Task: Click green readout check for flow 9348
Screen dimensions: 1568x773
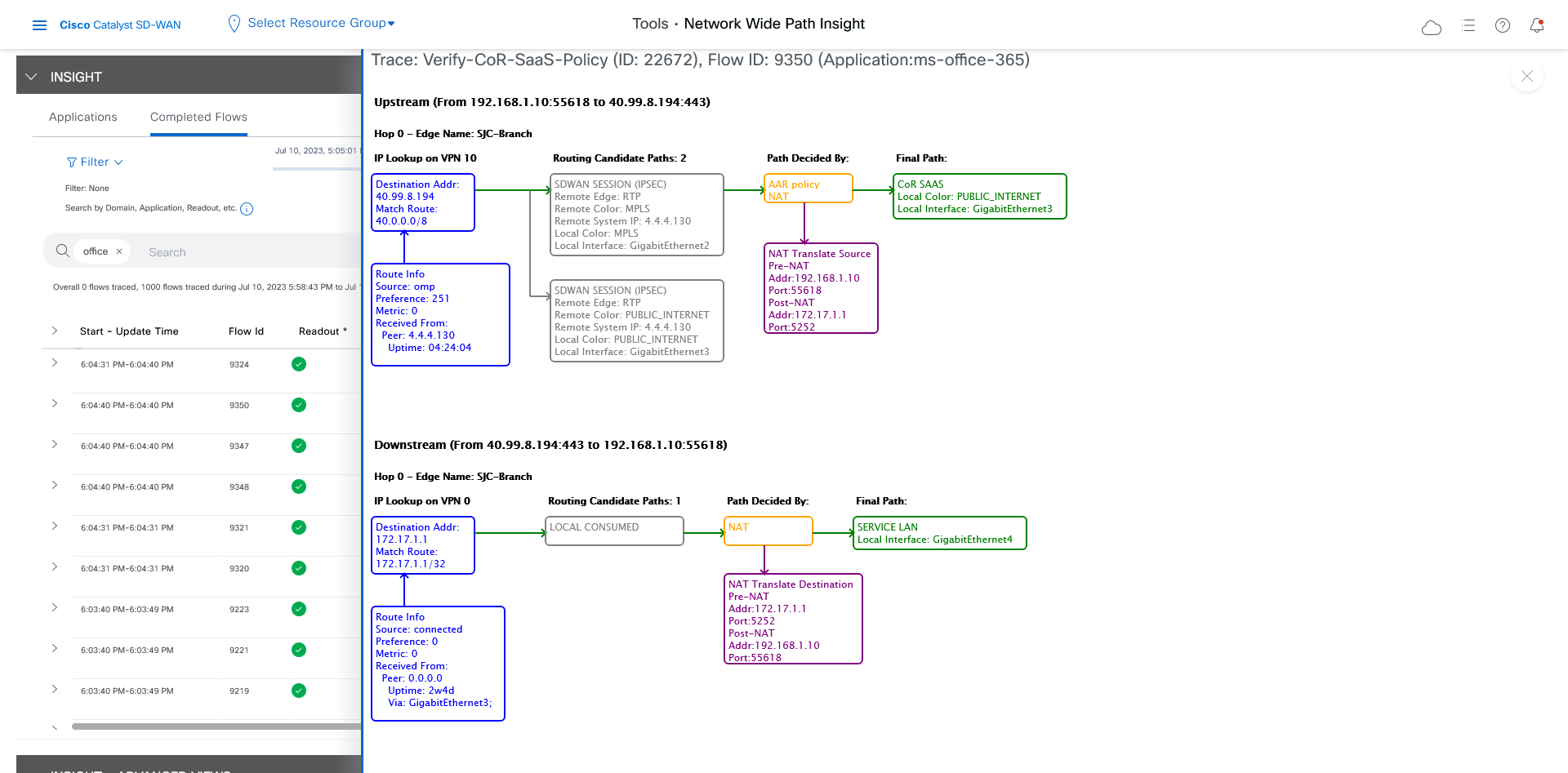Action: pos(299,486)
